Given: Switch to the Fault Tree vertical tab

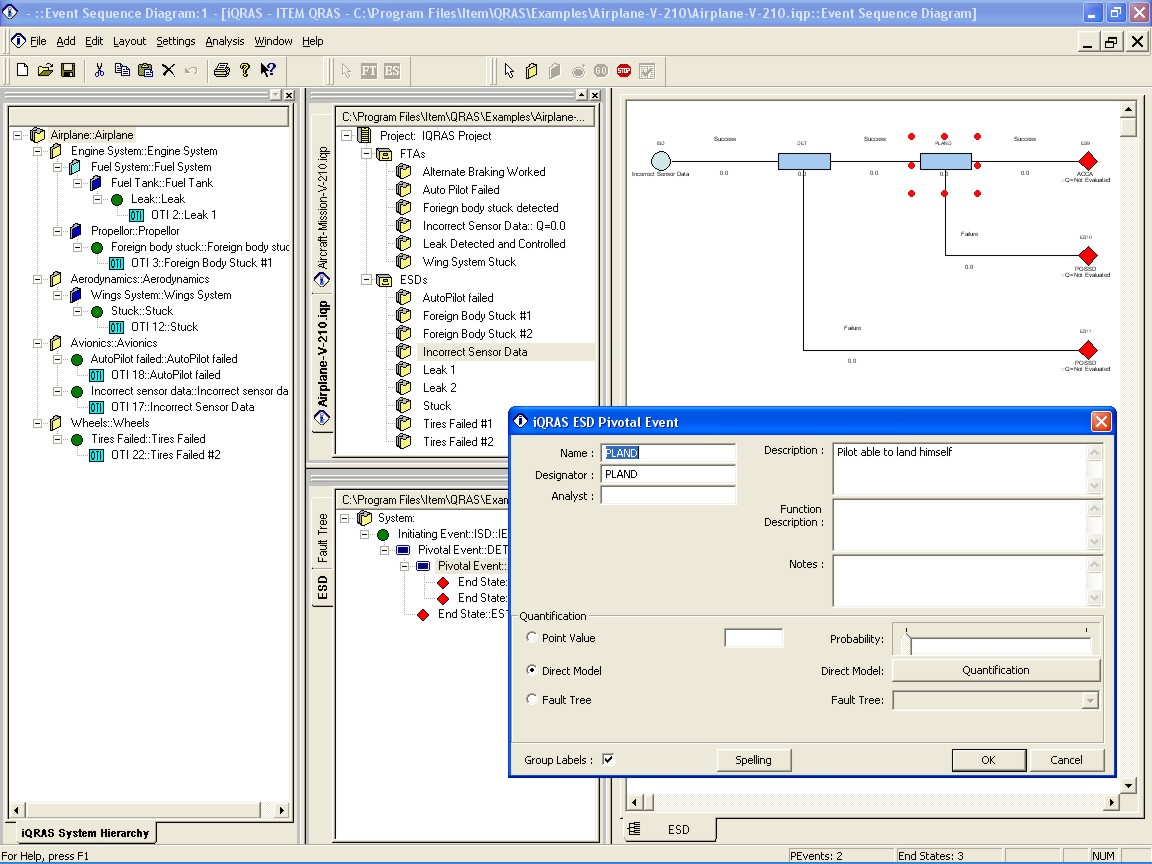Looking at the screenshot, I should (x=322, y=537).
